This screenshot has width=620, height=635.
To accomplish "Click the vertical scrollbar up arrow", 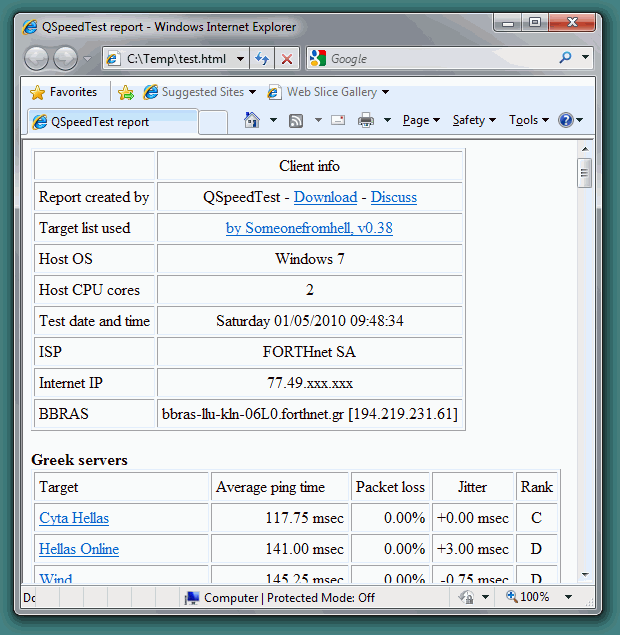I will [585, 149].
